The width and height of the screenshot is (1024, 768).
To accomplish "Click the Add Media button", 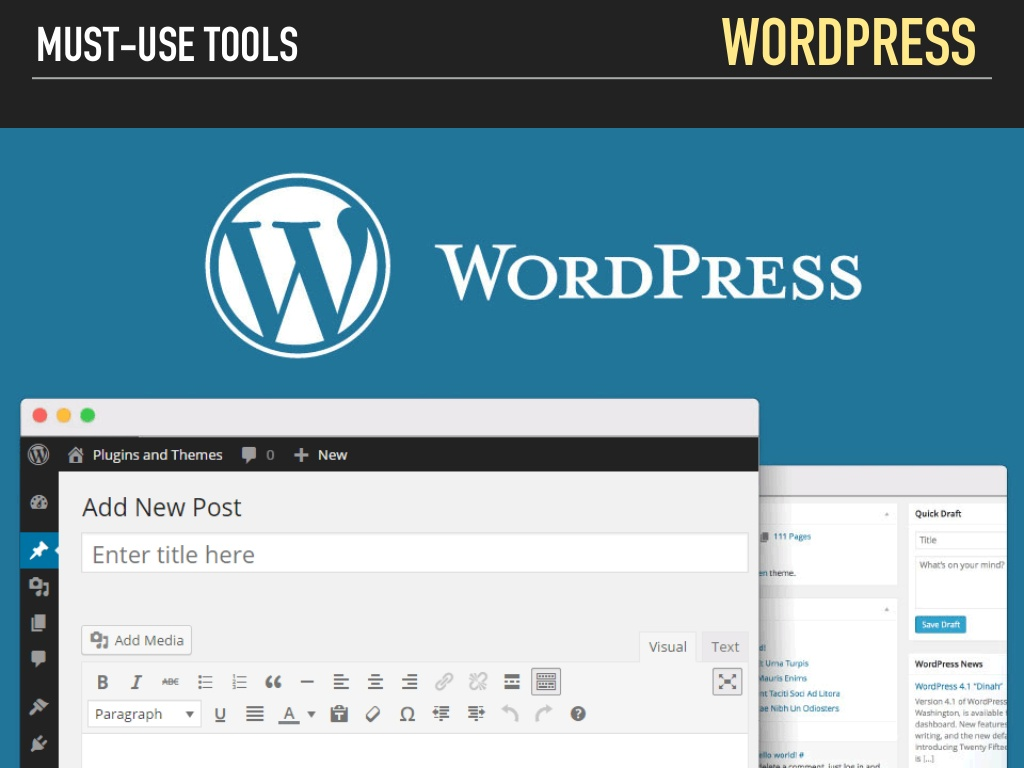I will 136,640.
